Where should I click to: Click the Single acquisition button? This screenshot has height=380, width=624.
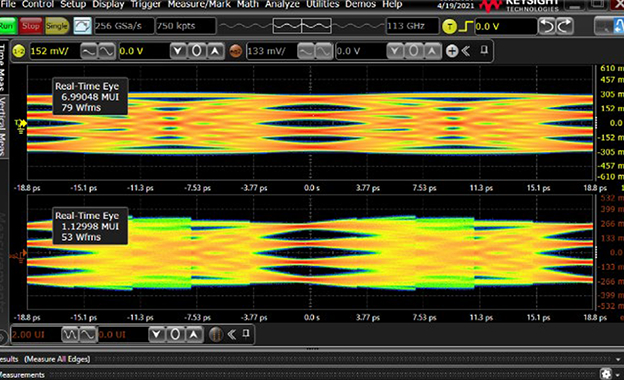(57, 26)
